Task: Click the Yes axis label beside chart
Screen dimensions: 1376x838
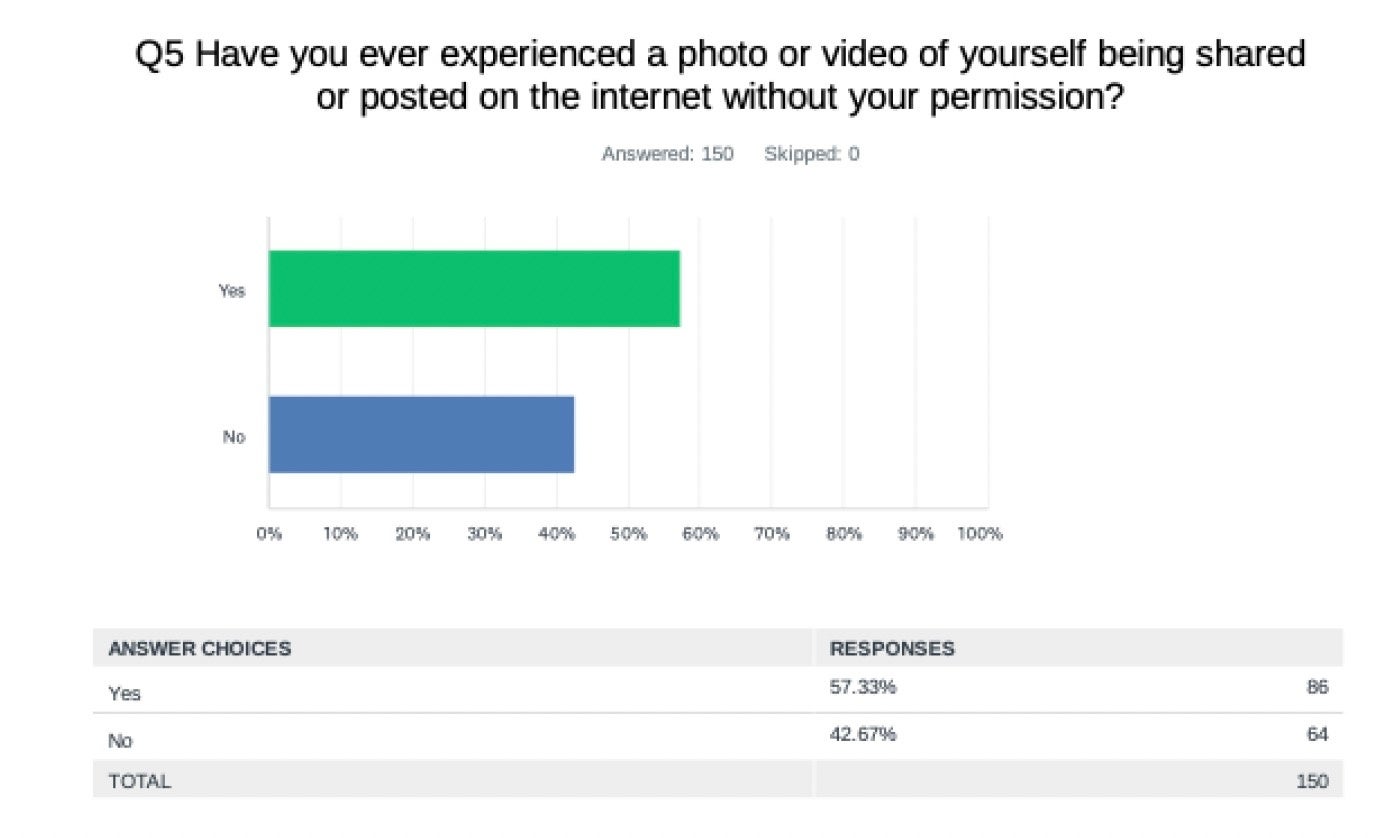Action: 231,291
